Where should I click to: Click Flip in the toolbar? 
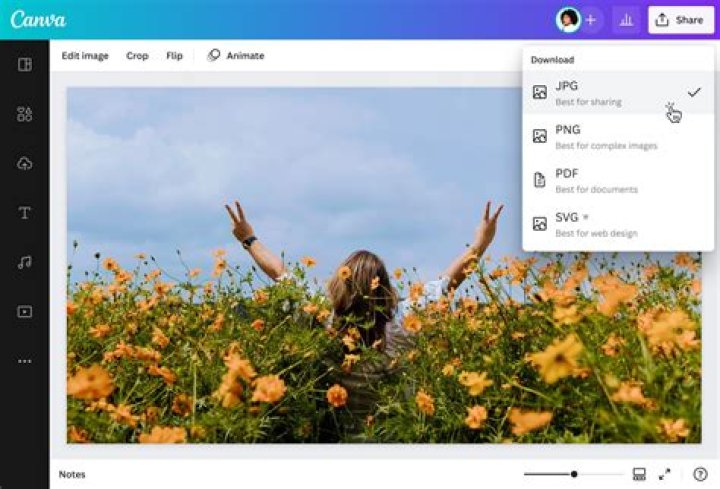coord(174,56)
